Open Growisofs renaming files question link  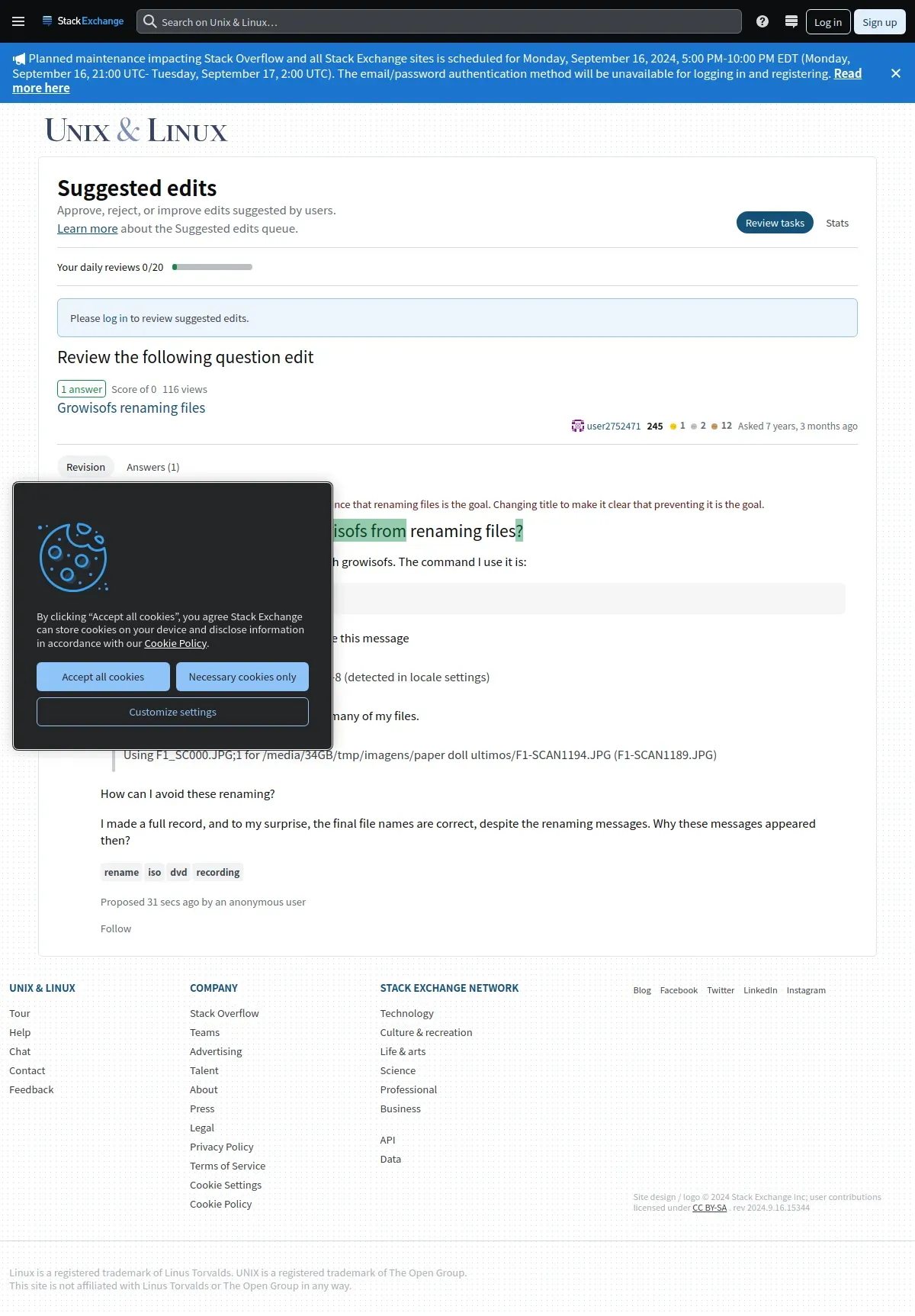[x=131, y=408]
